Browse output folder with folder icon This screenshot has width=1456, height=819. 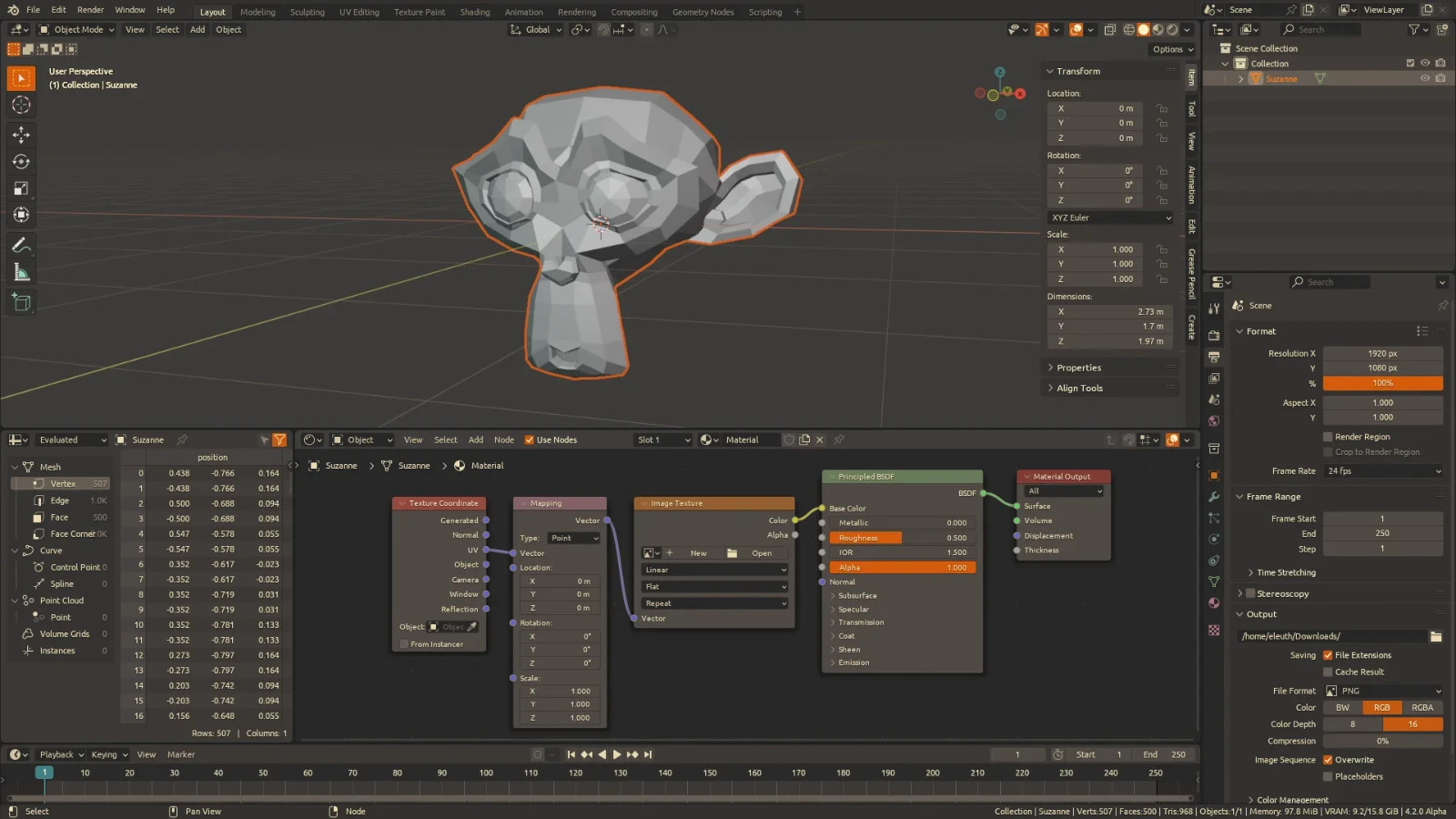point(1436,636)
